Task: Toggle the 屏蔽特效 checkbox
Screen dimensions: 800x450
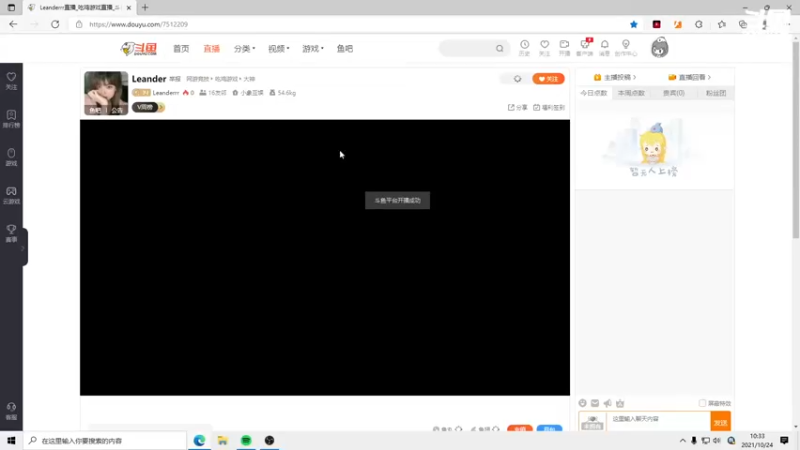Action: pos(702,403)
